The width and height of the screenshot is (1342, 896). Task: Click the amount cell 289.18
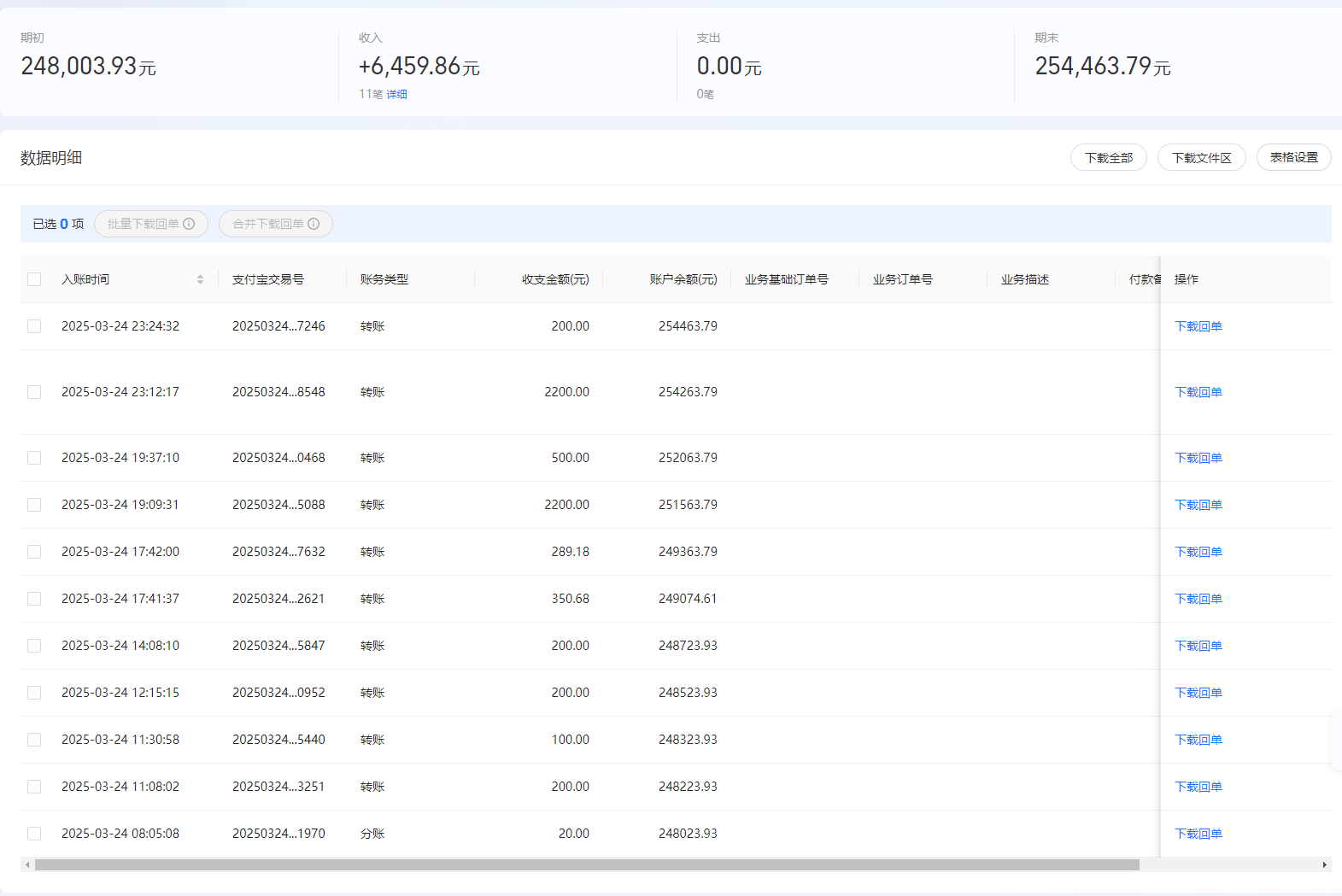click(571, 552)
